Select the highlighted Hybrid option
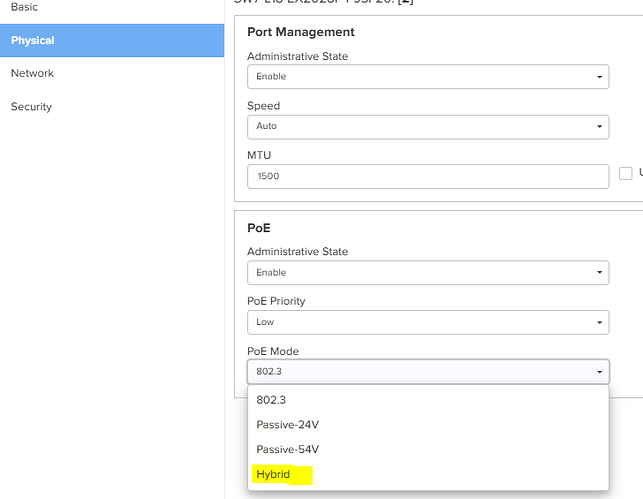The image size is (643, 499). coord(273,474)
